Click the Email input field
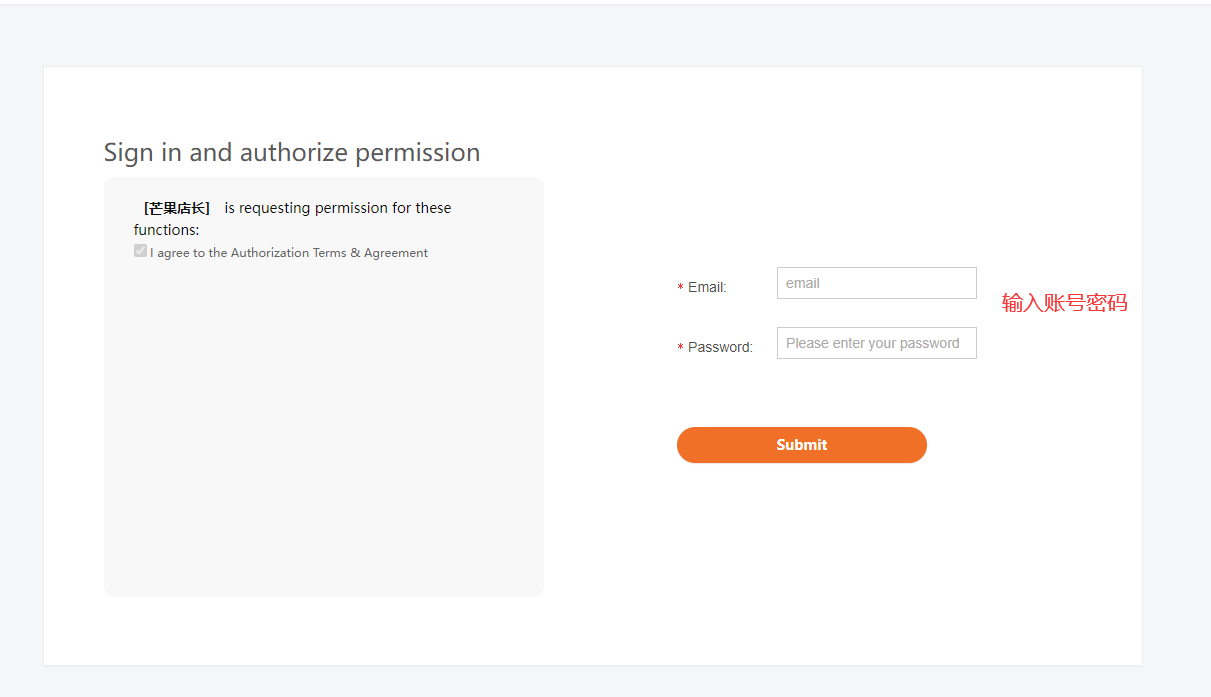This screenshot has height=697, width=1211. 876,283
